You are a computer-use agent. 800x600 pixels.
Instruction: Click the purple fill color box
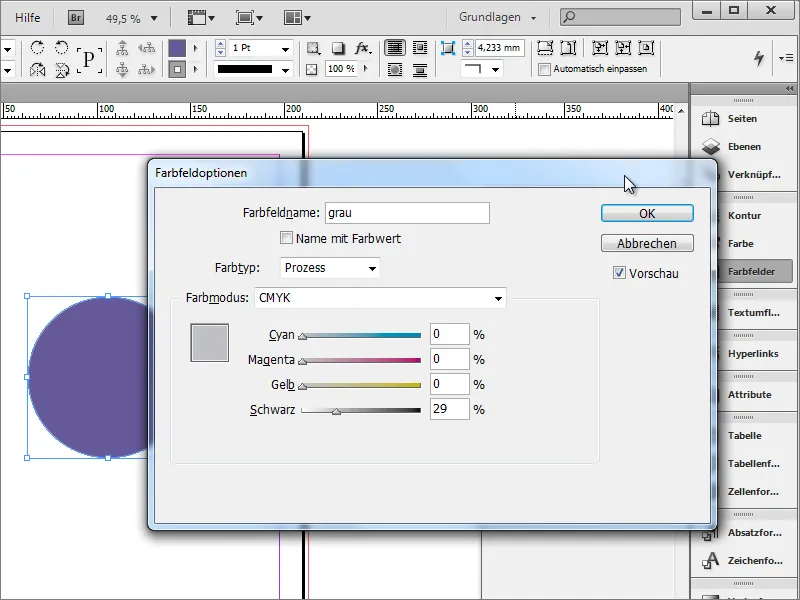pos(177,48)
